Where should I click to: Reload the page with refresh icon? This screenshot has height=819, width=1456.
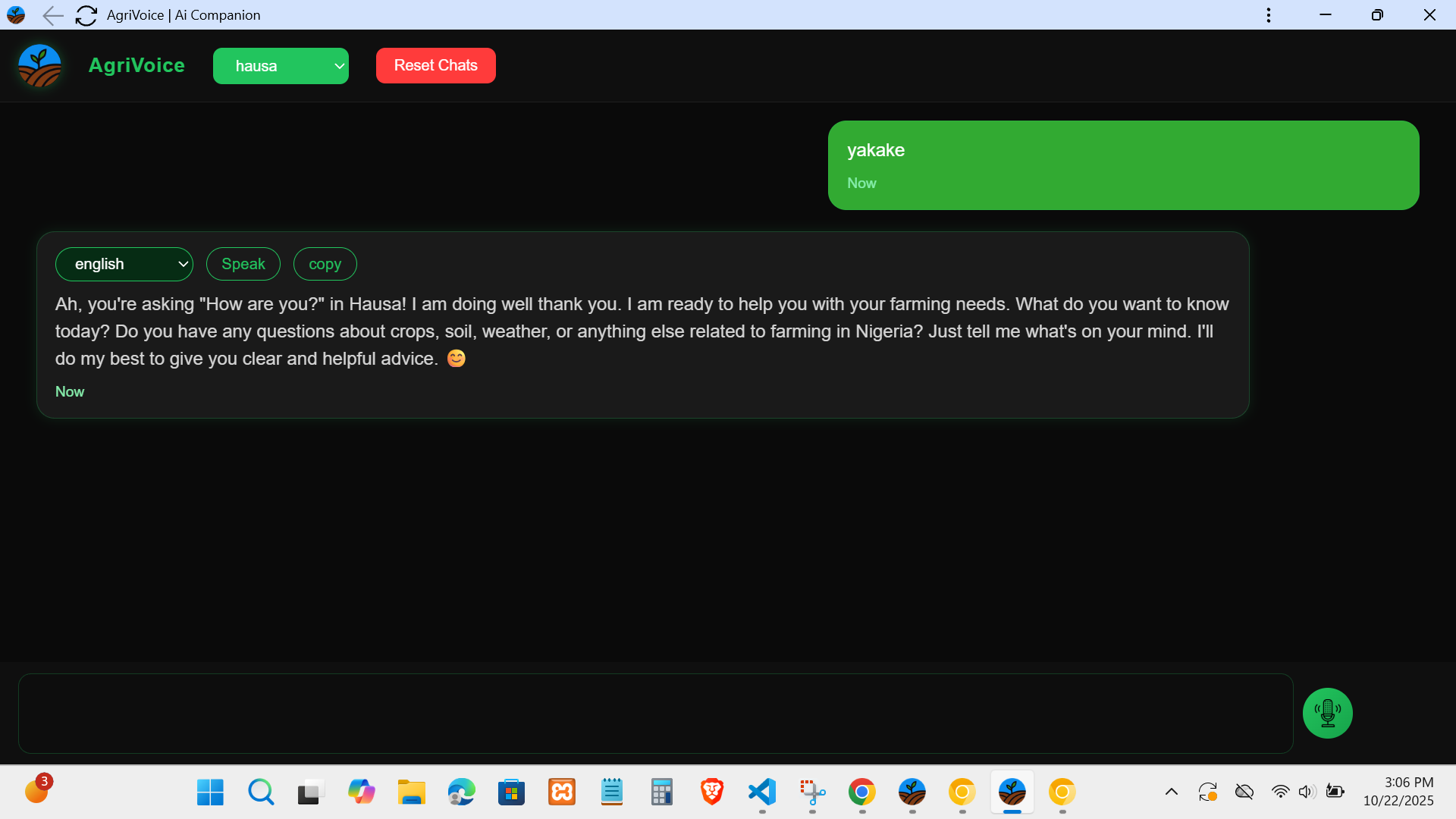pos(86,15)
